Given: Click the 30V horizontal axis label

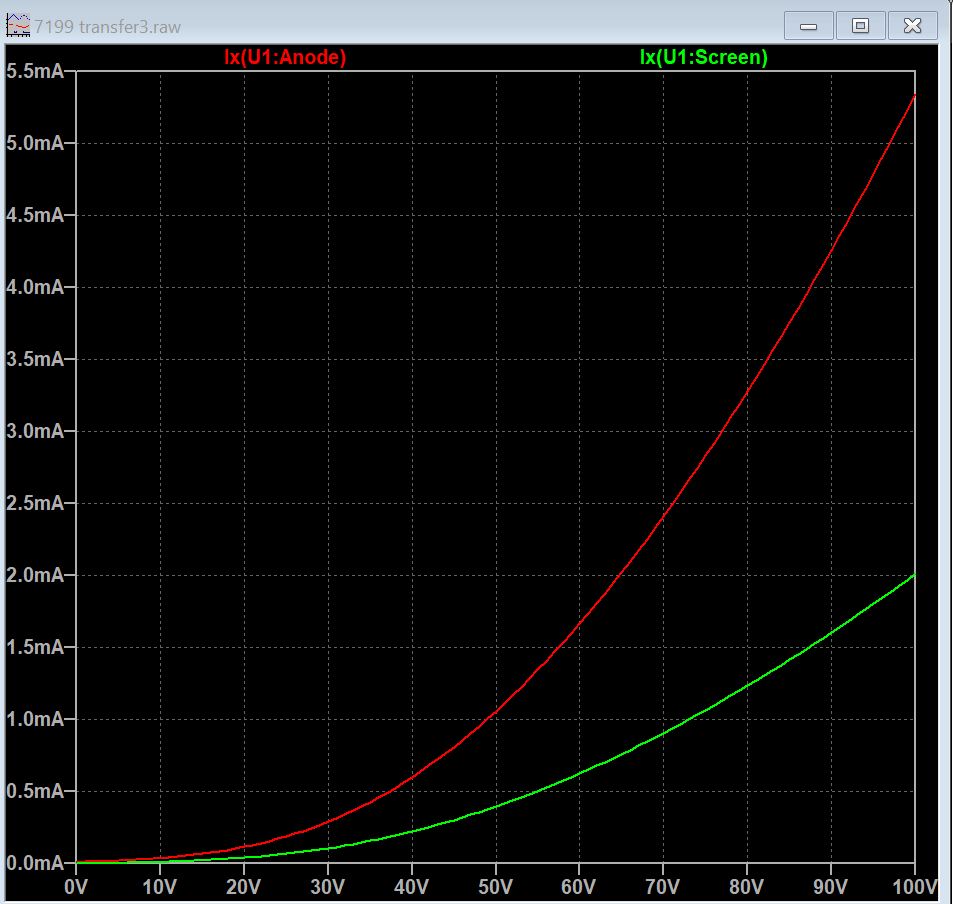Looking at the screenshot, I should click(x=328, y=887).
